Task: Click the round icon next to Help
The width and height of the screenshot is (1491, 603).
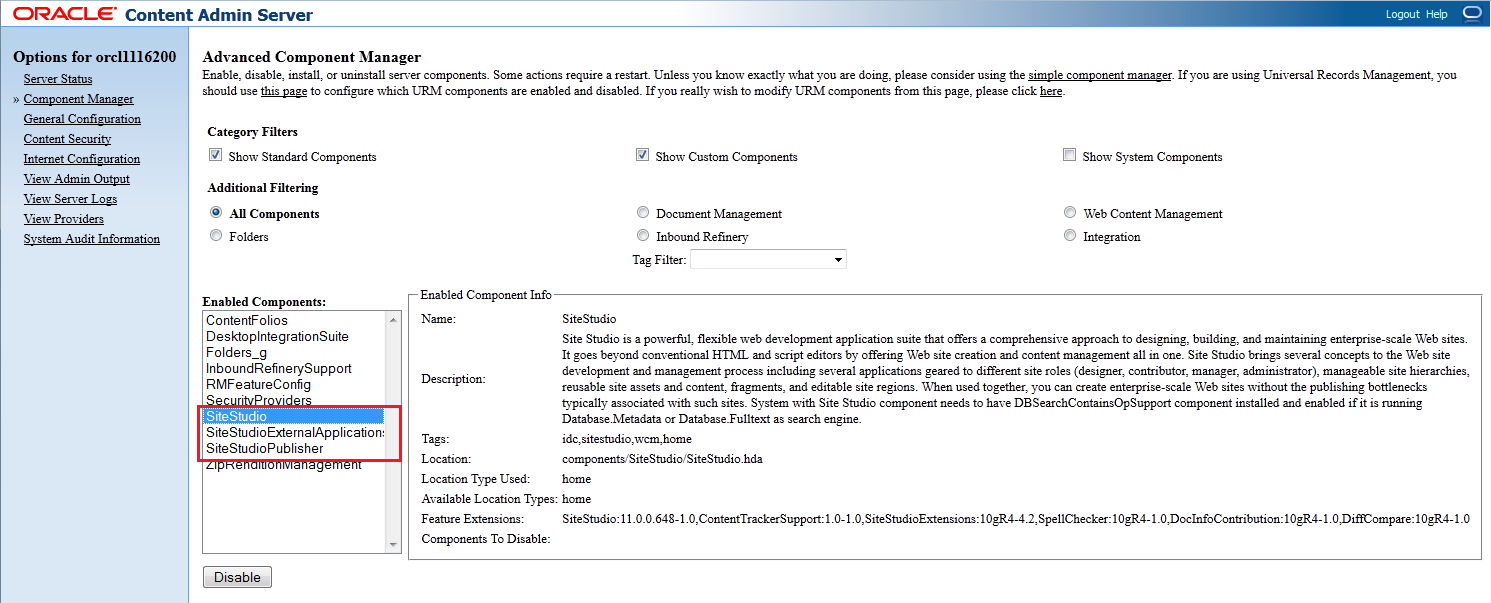Action: (1470, 13)
